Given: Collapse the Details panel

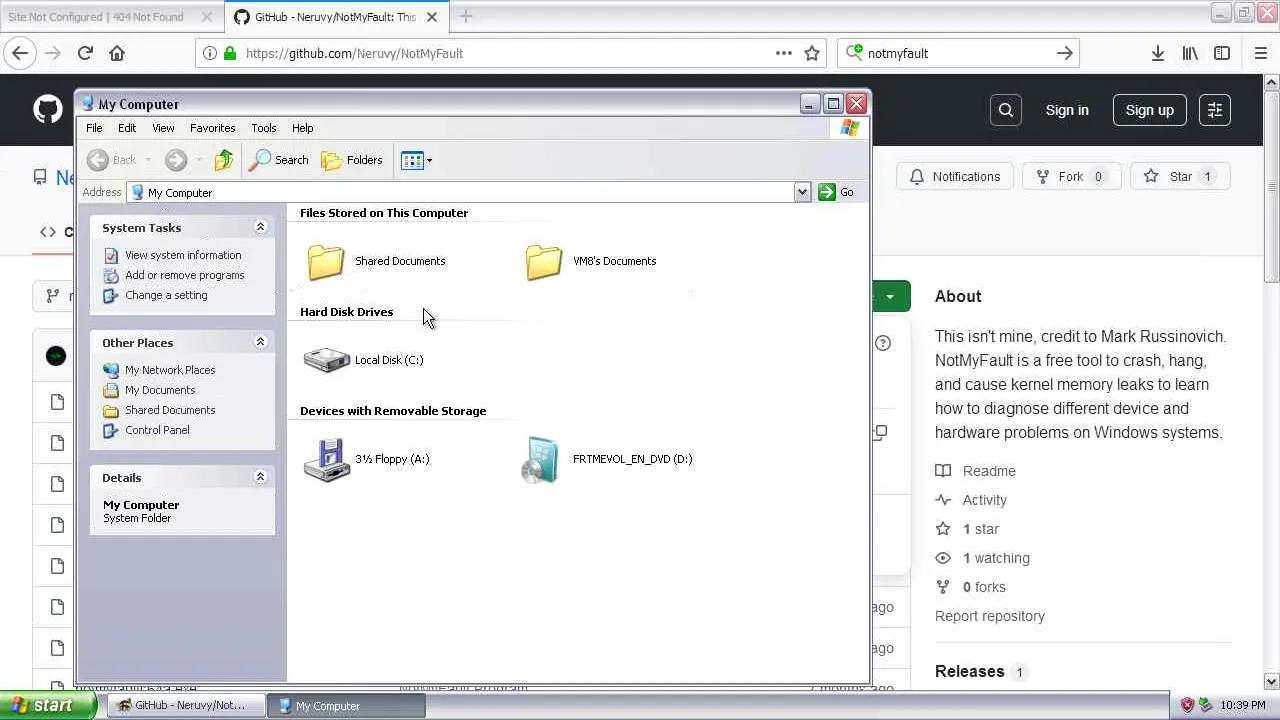Looking at the screenshot, I should click(x=260, y=477).
